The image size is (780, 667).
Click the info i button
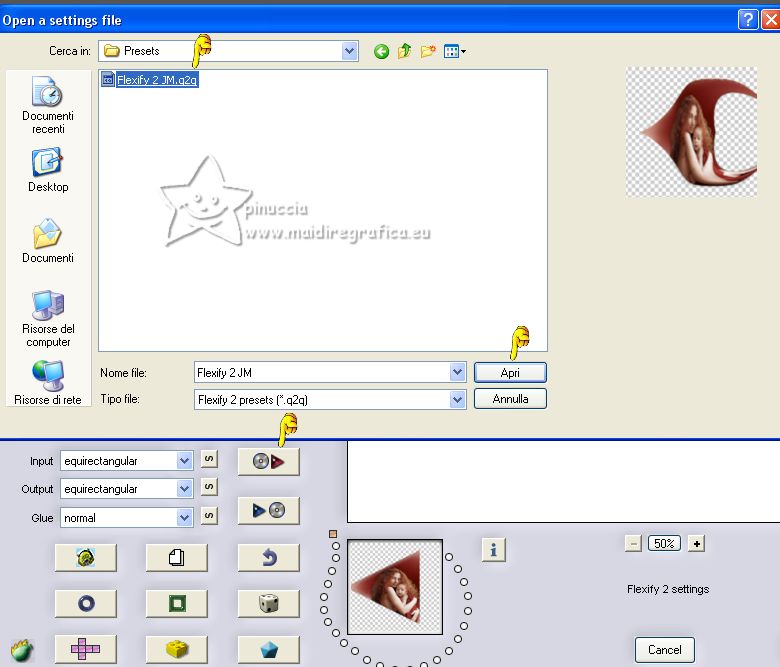pos(493,550)
